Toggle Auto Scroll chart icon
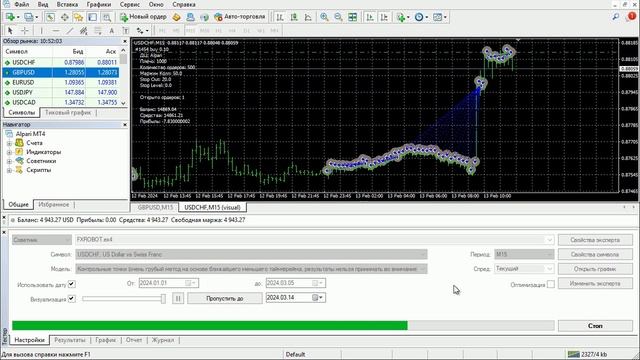Image resolution: width=640 pixels, height=360 pixels. pos(370,17)
